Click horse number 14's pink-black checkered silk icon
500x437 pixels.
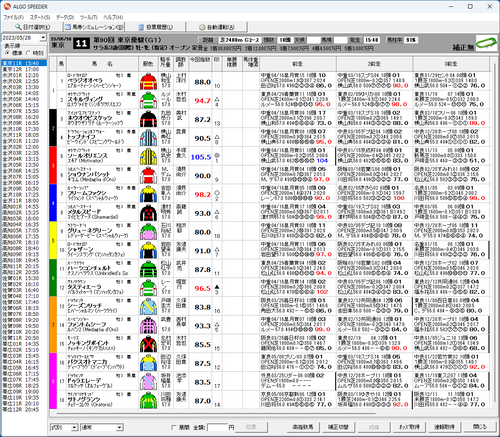click(148, 326)
